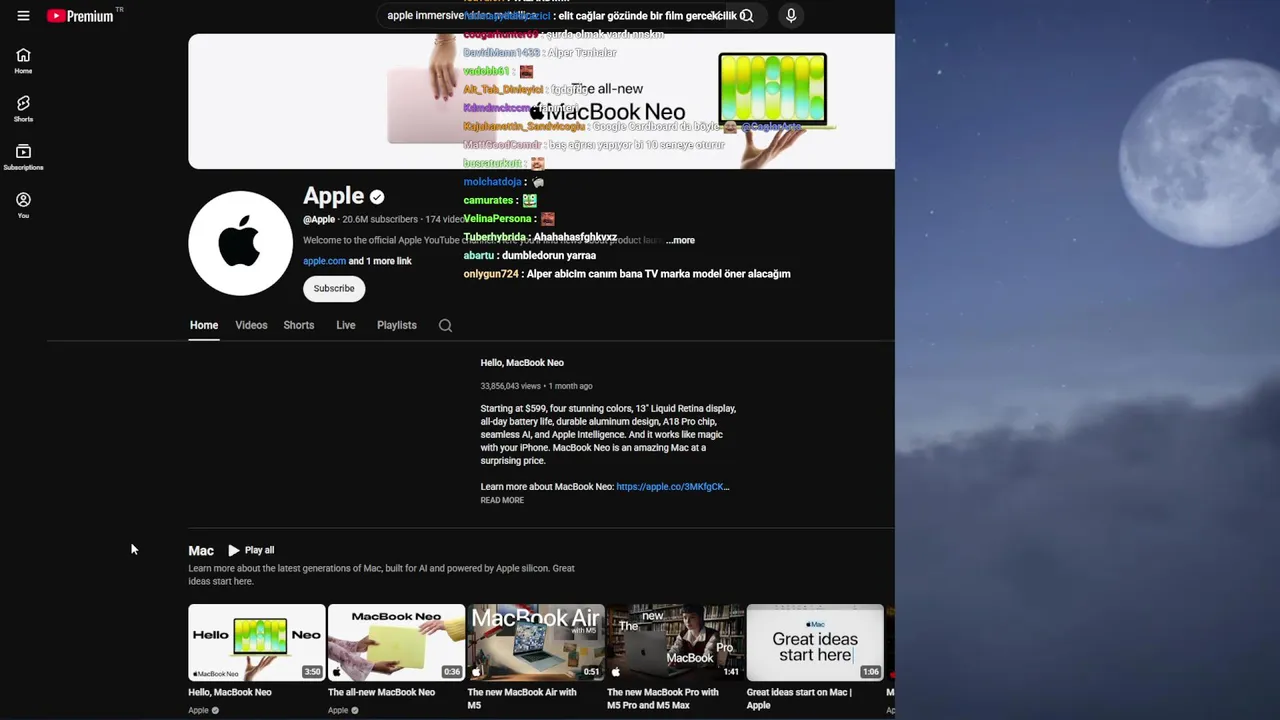Click the verified badge beside Apple
The width and height of the screenshot is (1280, 720).
[x=377, y=197]
